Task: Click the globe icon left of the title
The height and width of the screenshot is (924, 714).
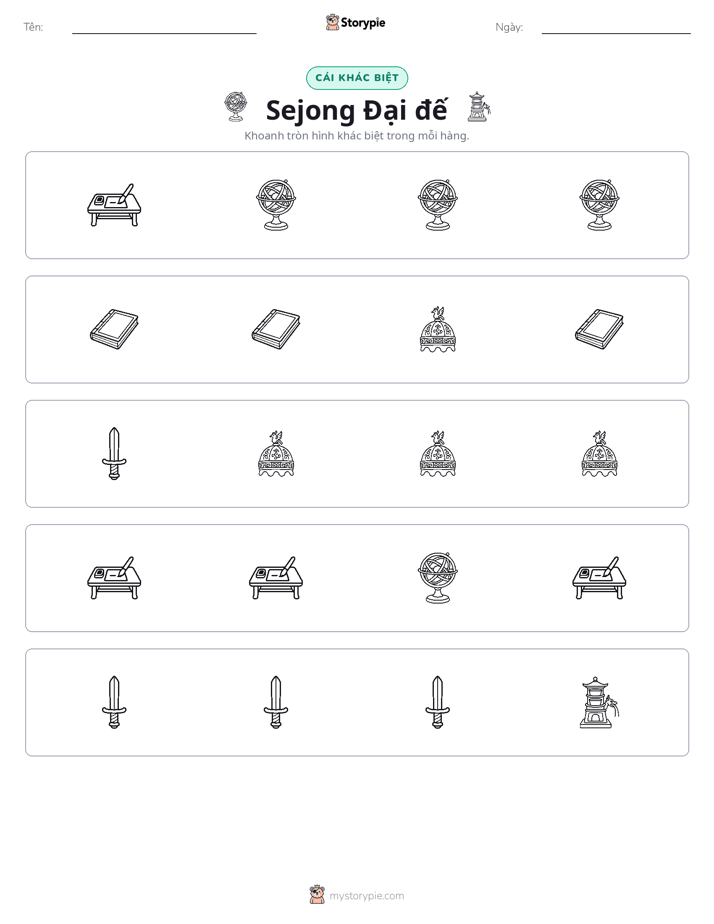Action: (x=236, y=107)
